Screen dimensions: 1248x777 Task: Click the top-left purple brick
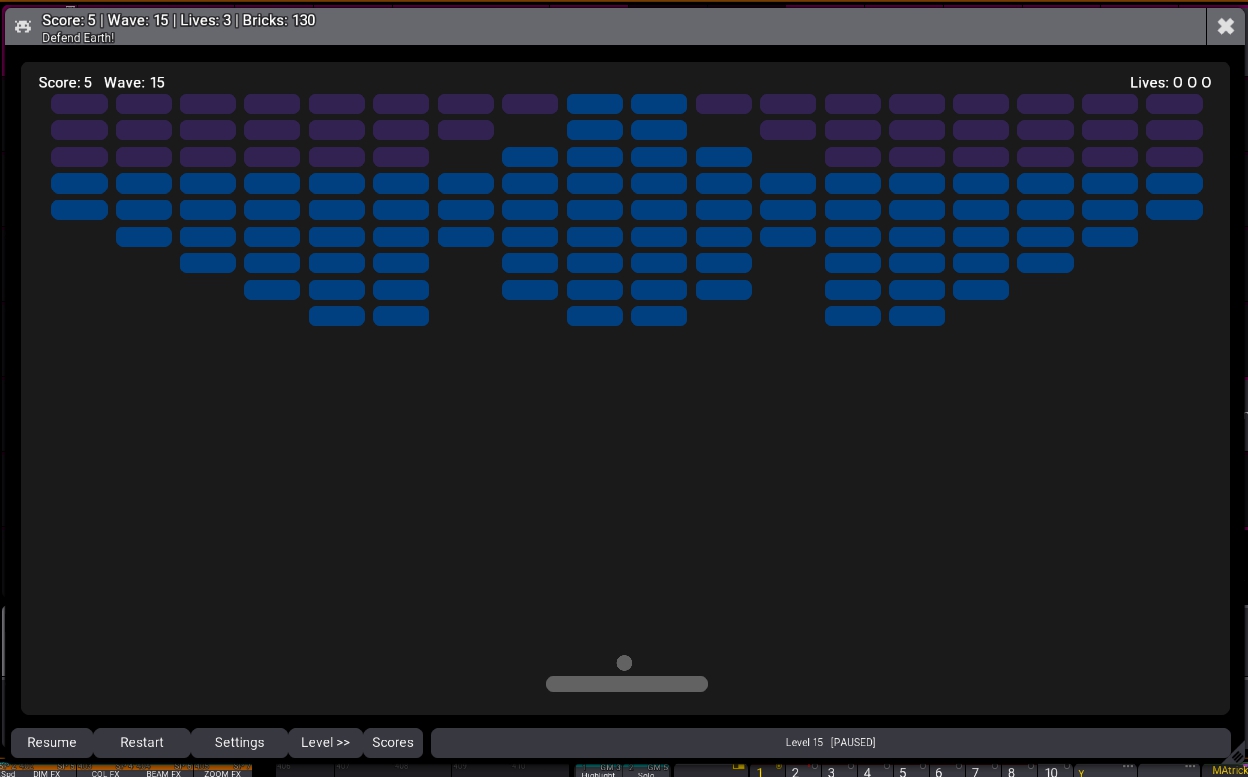tap(79, 104)
